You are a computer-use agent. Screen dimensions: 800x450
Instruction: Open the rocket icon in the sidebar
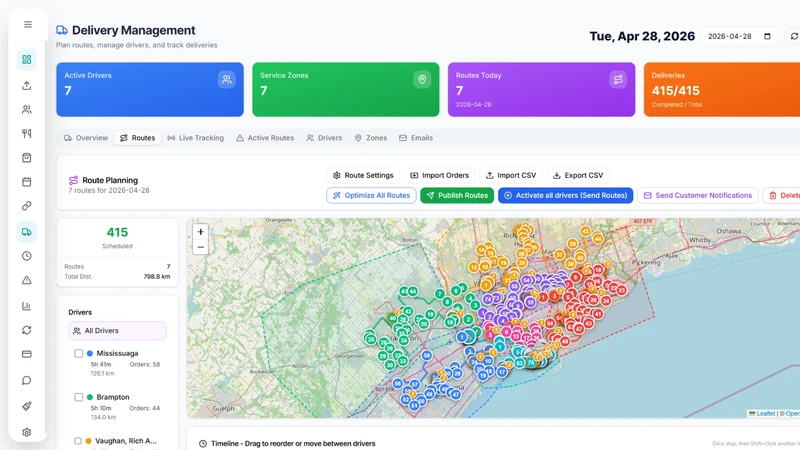tap(27, 406)
